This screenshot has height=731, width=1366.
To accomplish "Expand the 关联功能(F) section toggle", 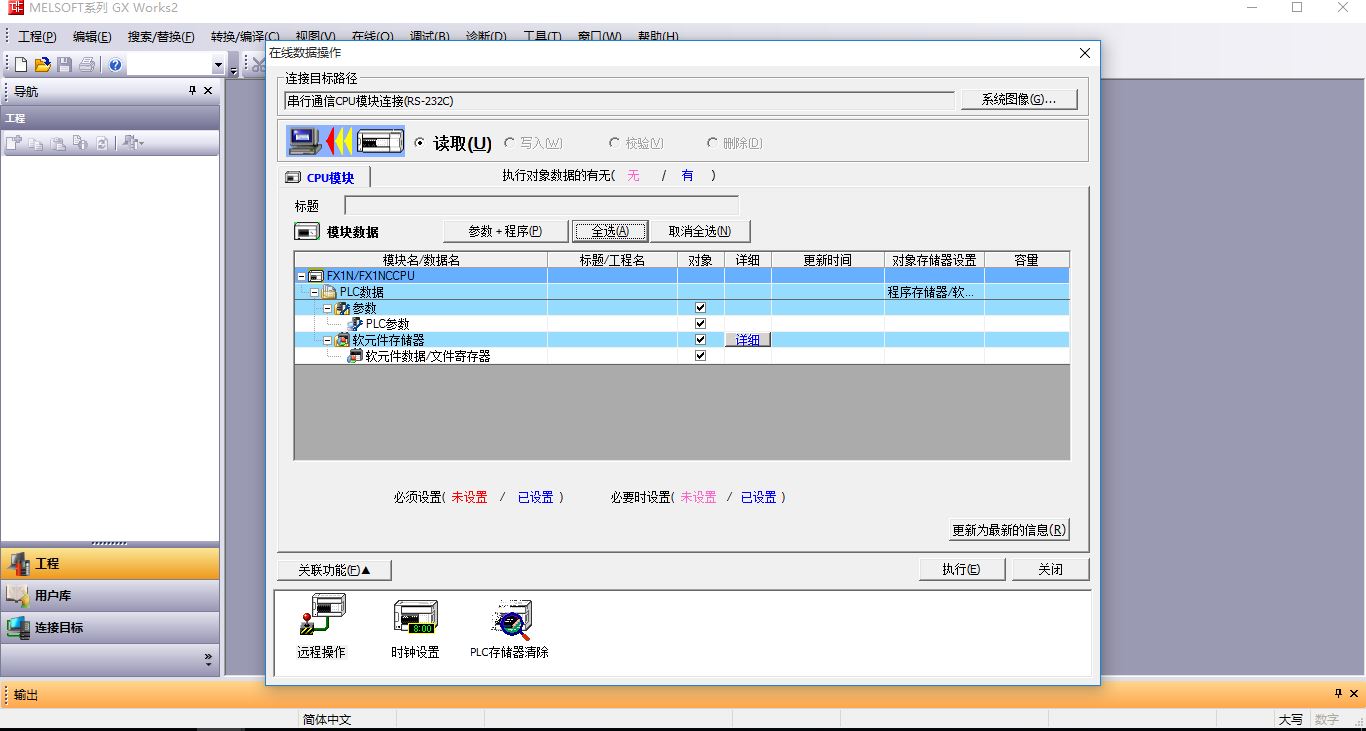I will click(x=334, y=570).
